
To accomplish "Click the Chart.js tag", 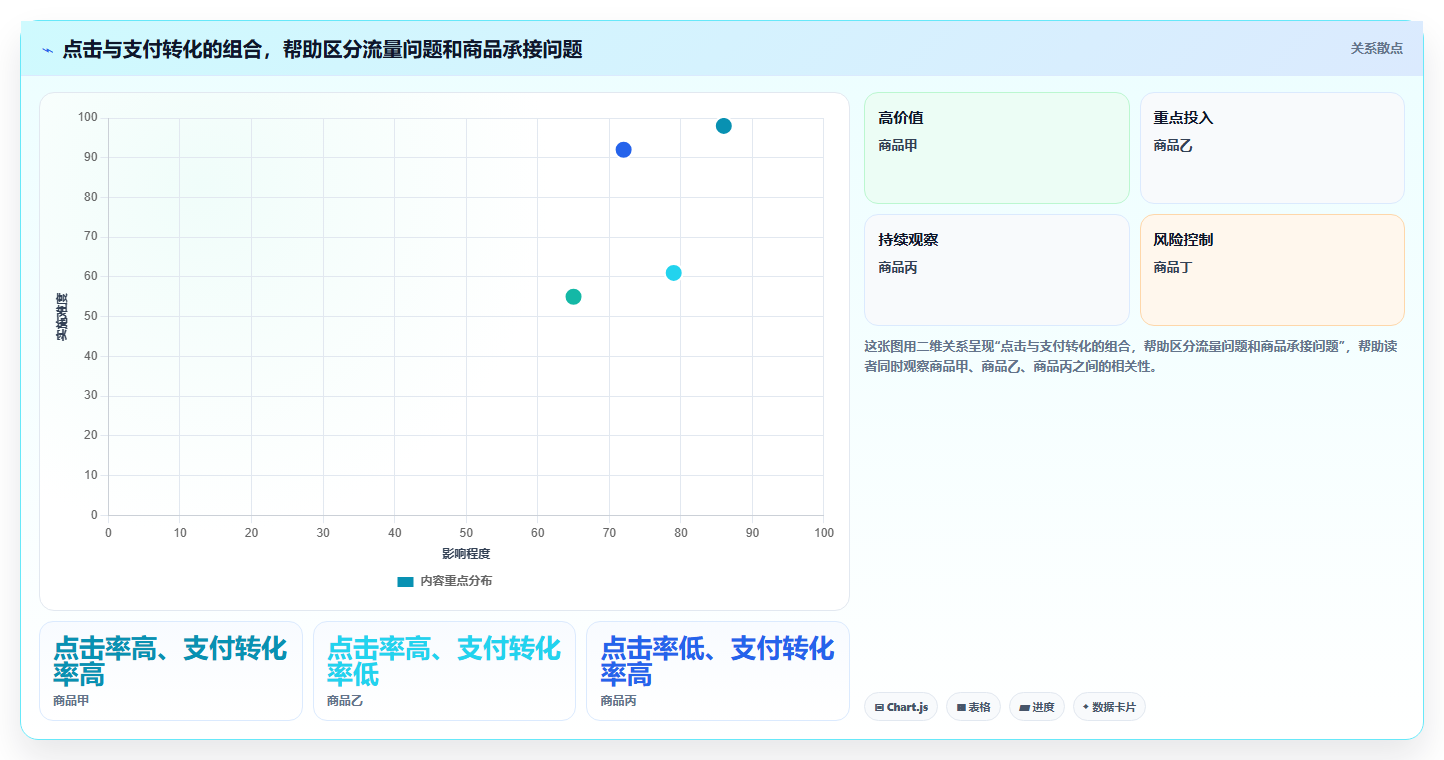I will pos(901,707).
